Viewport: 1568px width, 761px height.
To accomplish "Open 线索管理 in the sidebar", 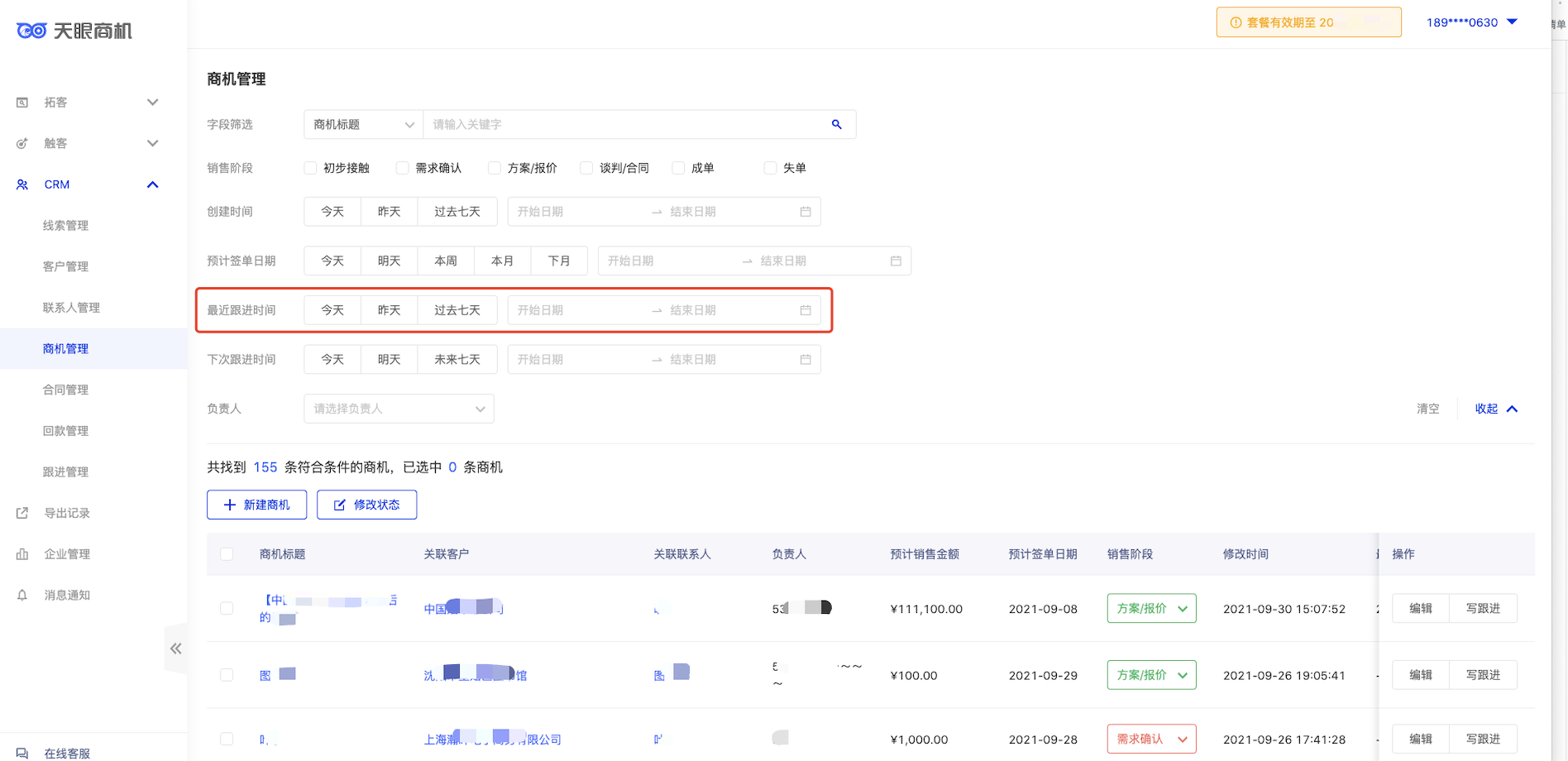I will tap(65, 225).
